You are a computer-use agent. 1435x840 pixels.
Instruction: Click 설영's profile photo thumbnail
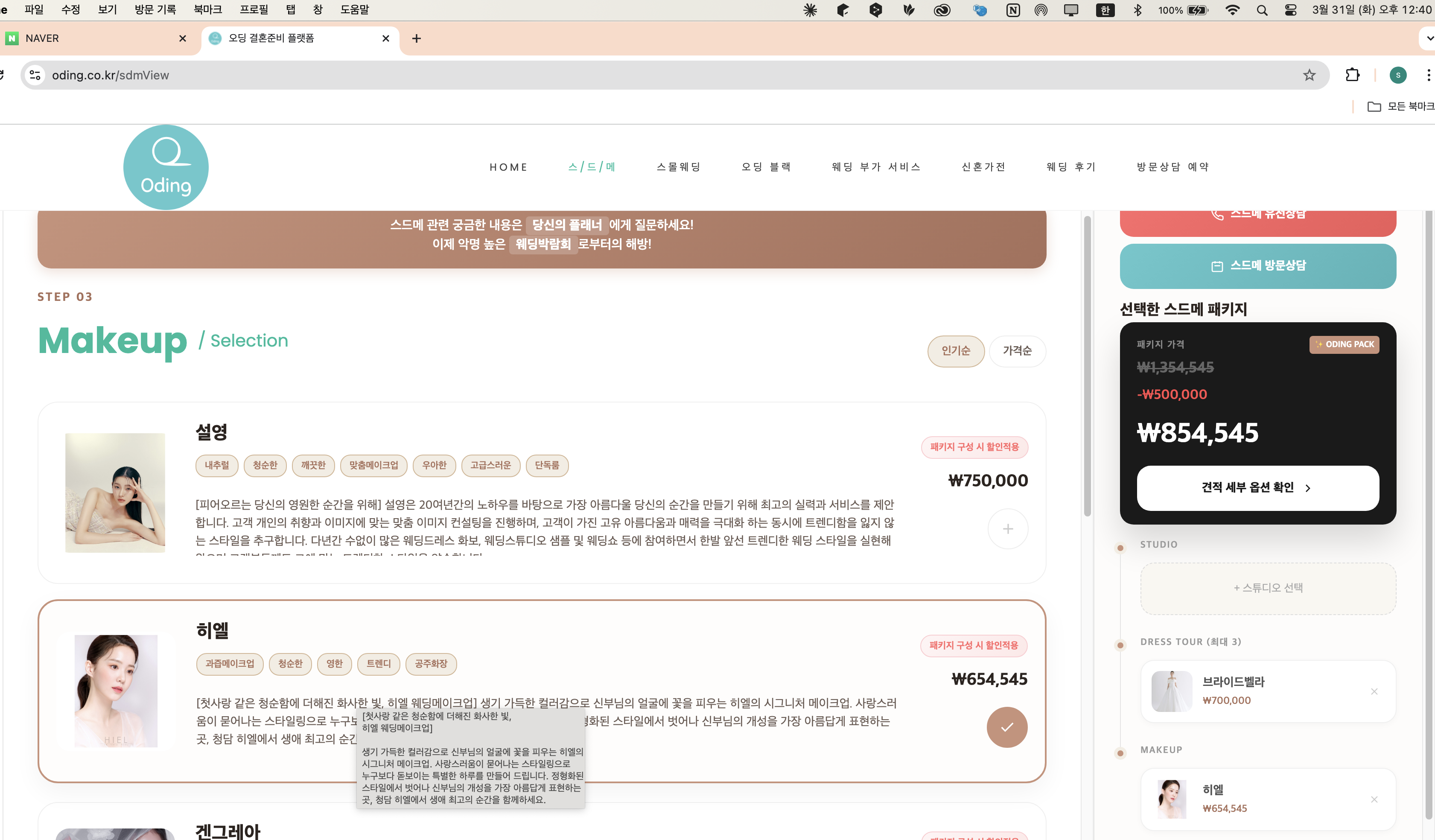pos(114,492)
